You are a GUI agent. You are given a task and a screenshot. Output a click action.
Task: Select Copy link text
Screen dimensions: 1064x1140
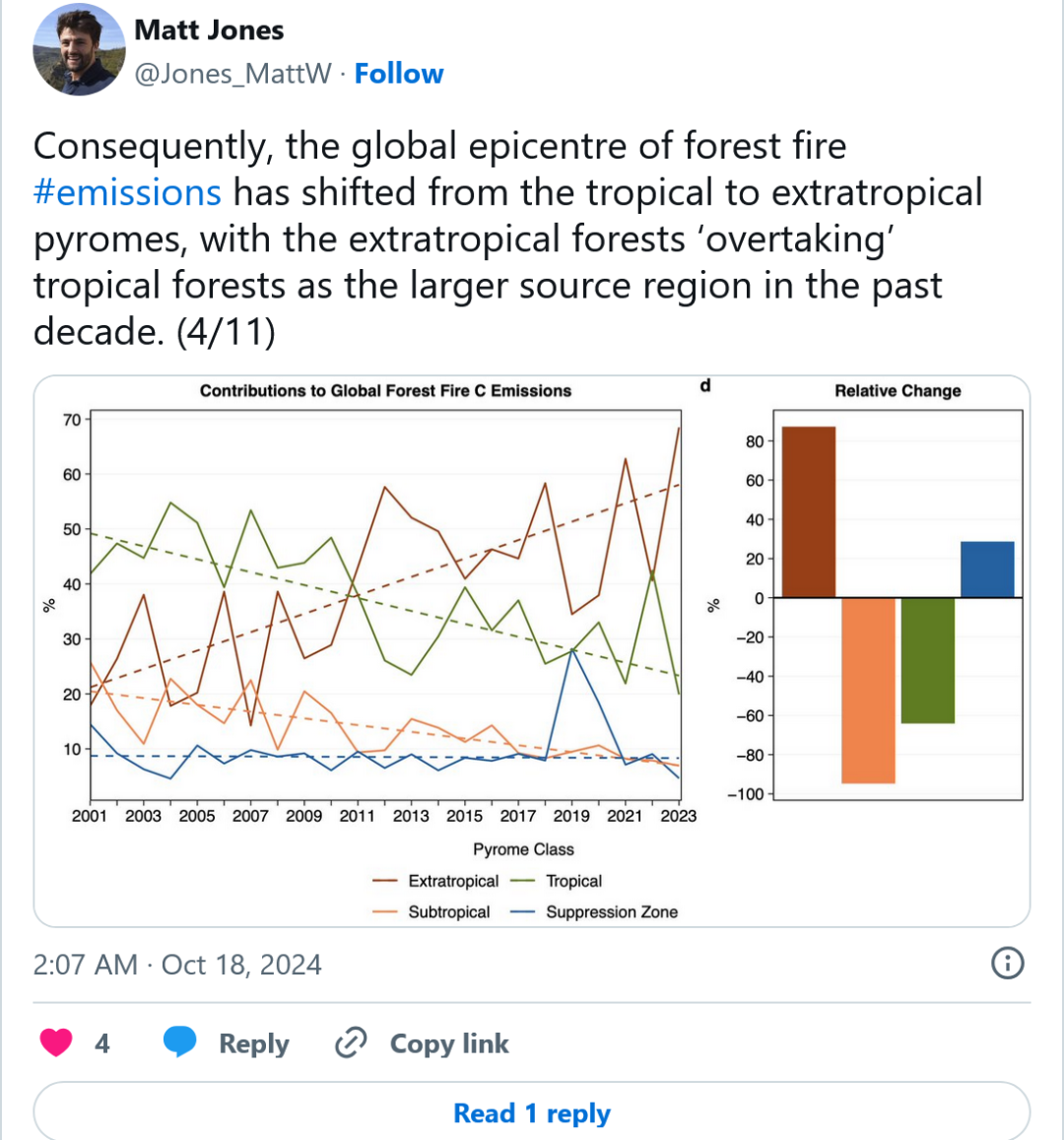449,1043
